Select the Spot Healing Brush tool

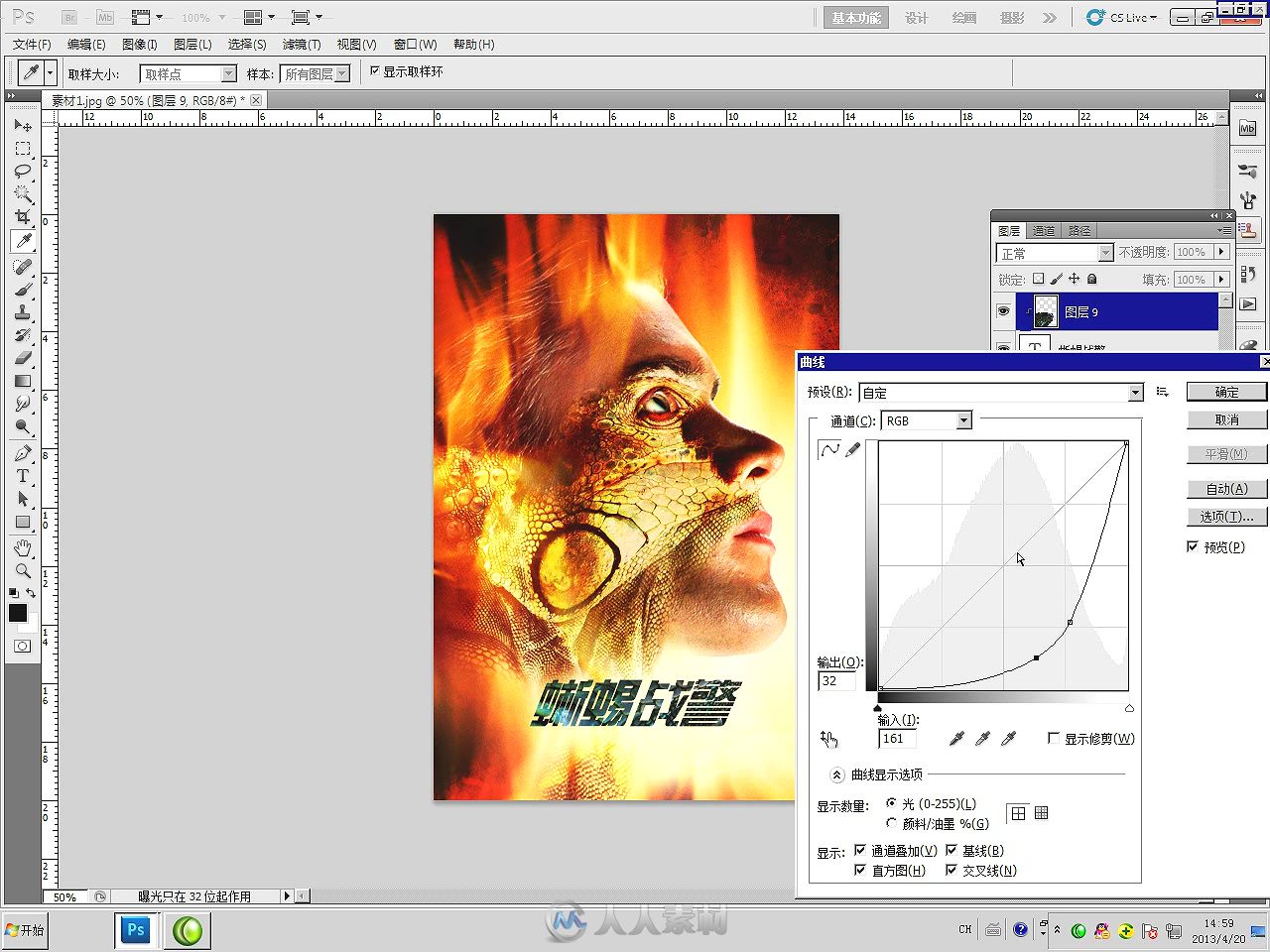coord(23,267)
